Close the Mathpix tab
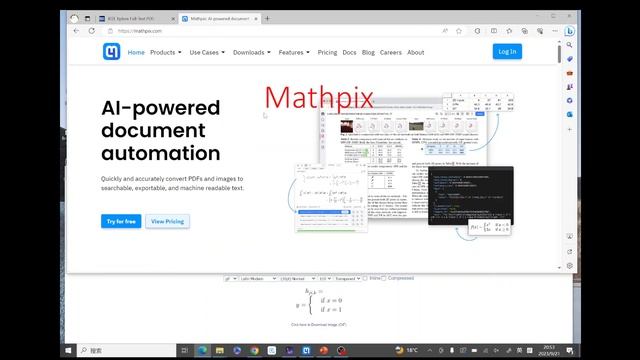This screenshot has height=360, width=640. [x=256, y=18]
